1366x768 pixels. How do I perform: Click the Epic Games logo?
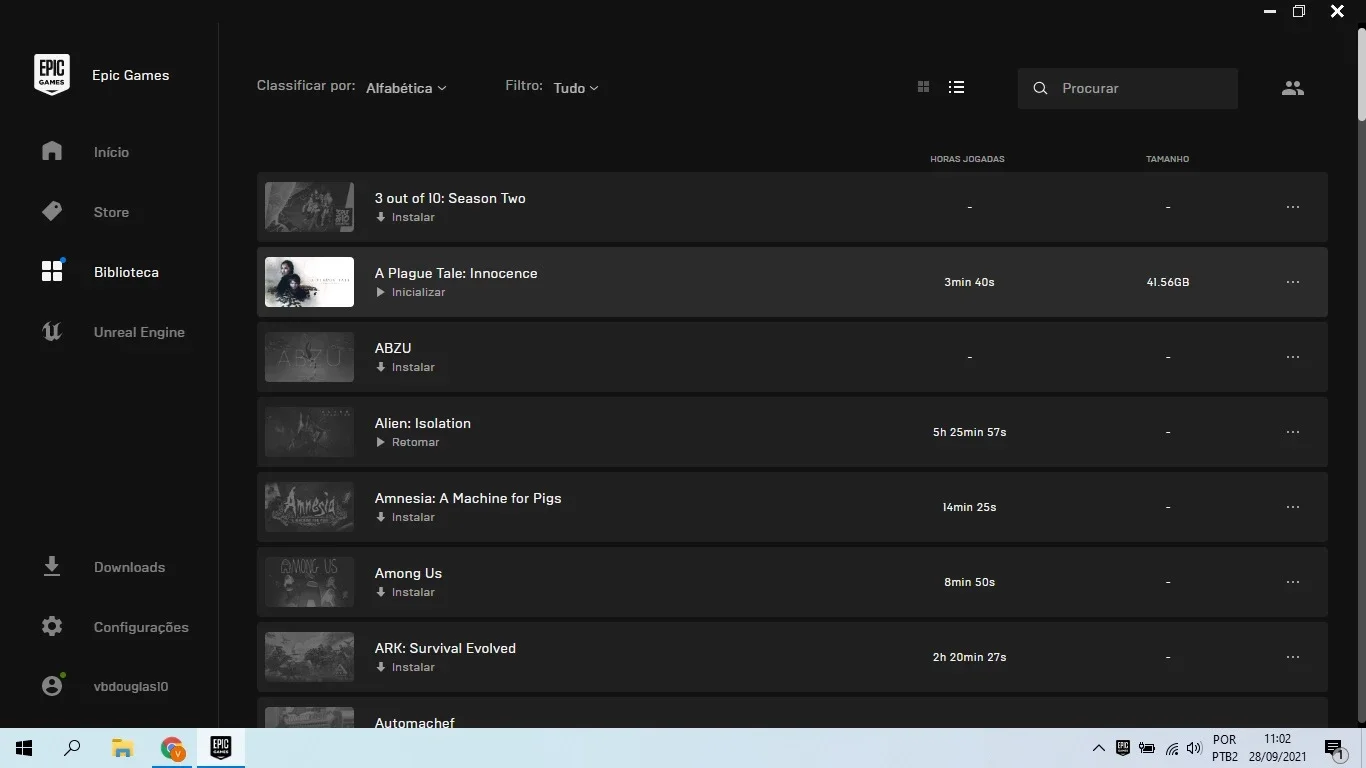pyautogui.click(x=52, y=75)
